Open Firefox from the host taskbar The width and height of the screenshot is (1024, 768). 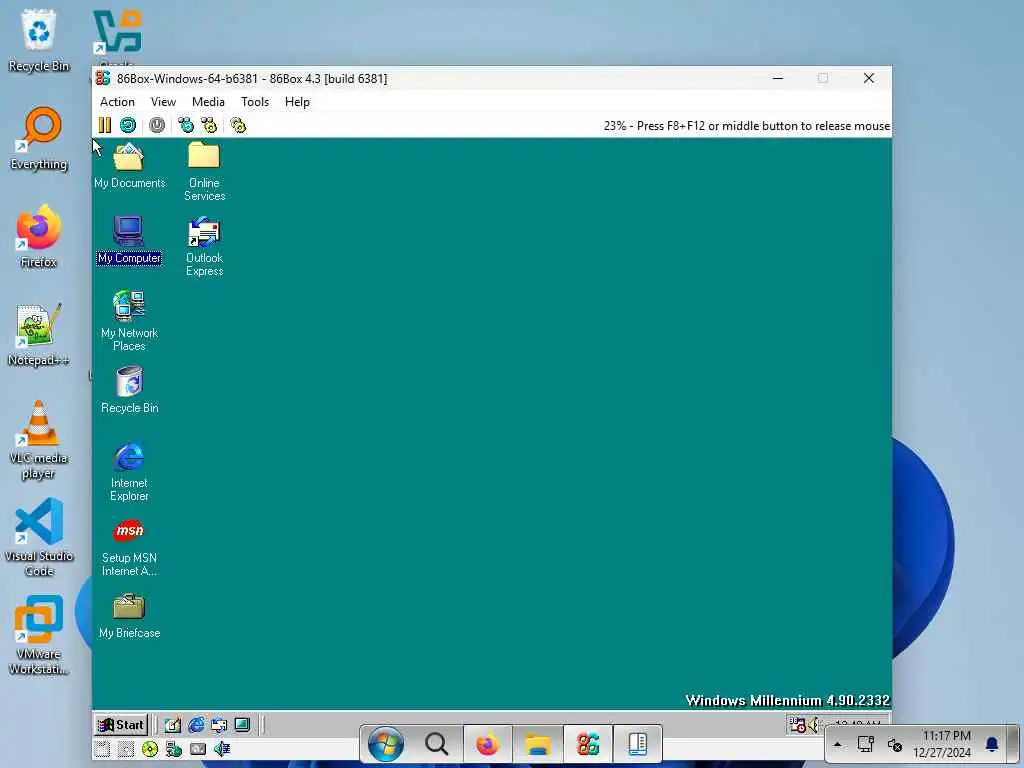click(487, 744)
